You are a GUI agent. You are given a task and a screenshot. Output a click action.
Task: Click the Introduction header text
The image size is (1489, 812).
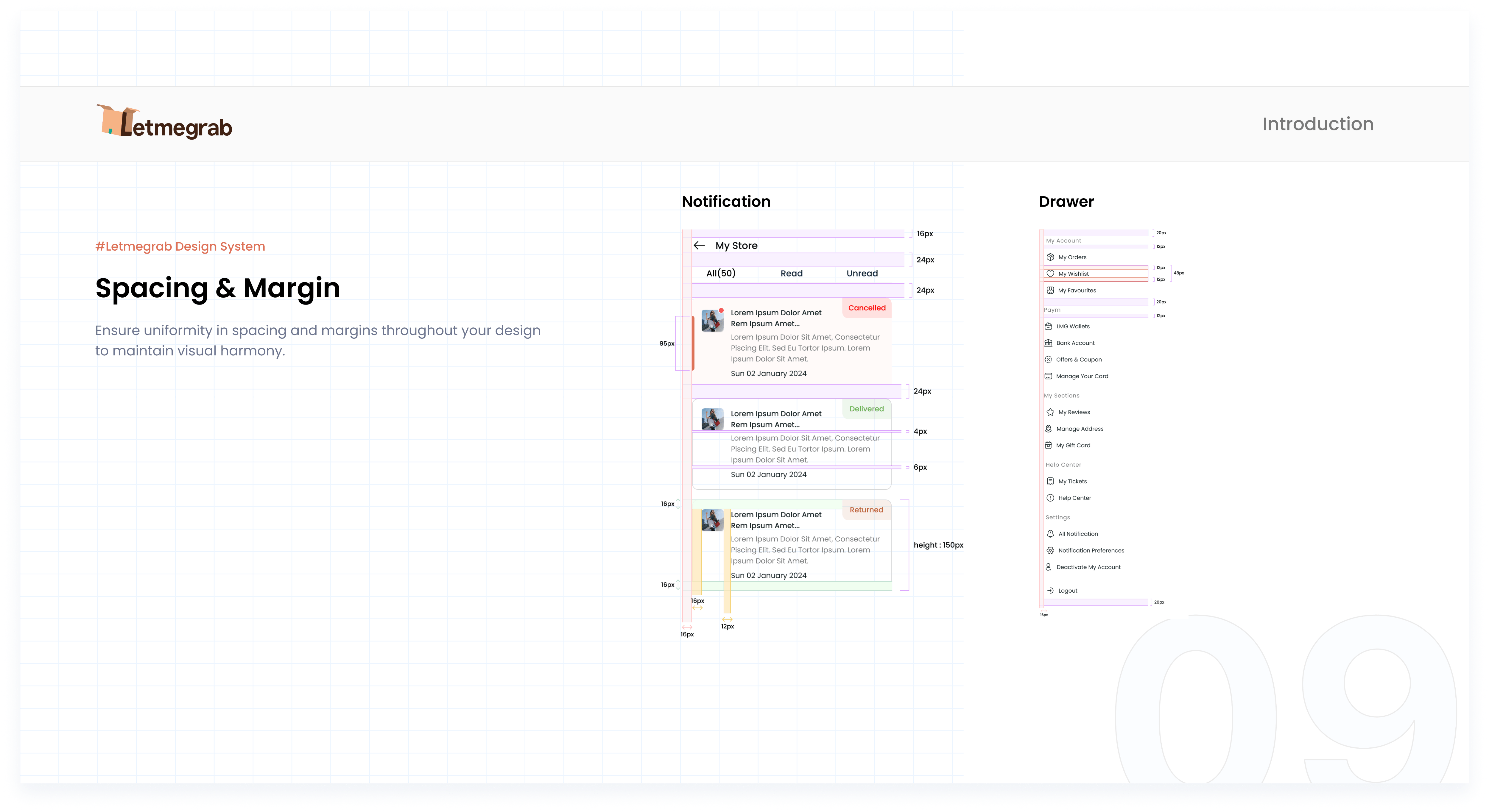pos(1318,124)
